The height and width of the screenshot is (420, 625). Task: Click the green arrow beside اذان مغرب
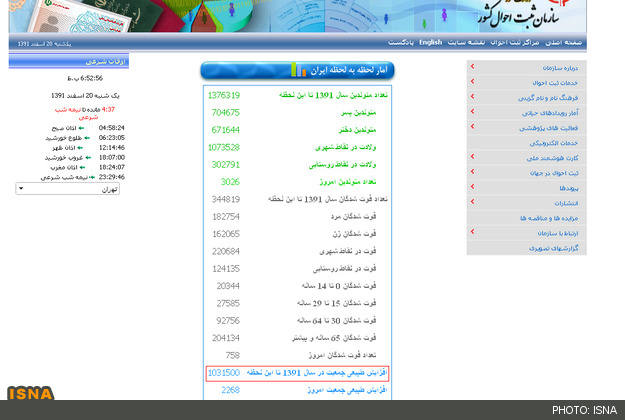(82, 167)
